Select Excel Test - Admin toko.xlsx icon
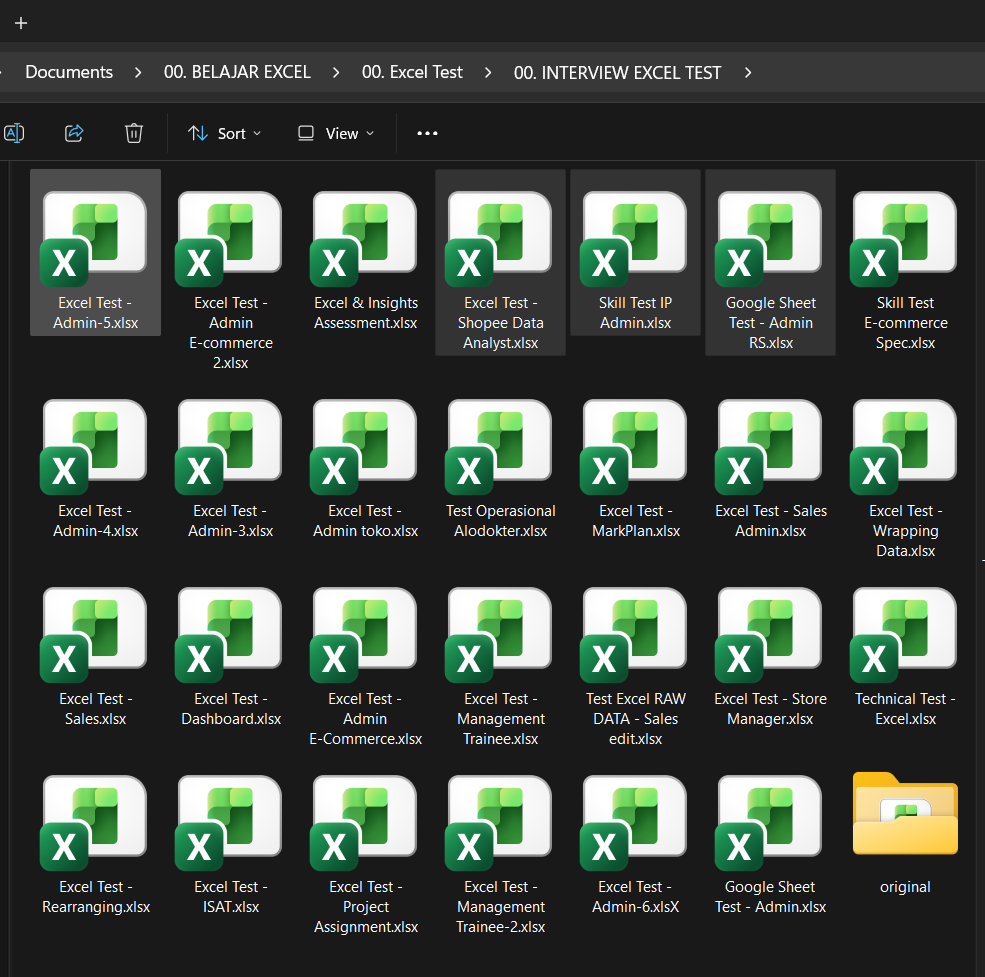Image resolution: width=985 pixels, height=977 pixels. point(364,447)
